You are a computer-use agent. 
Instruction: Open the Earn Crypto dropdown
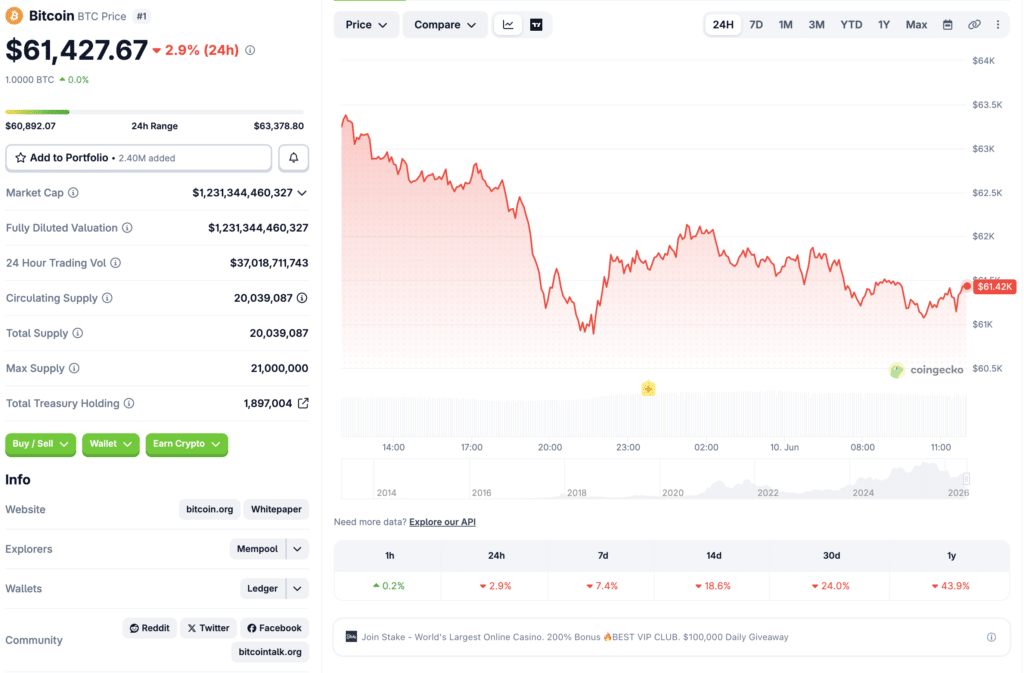[187, 445]
